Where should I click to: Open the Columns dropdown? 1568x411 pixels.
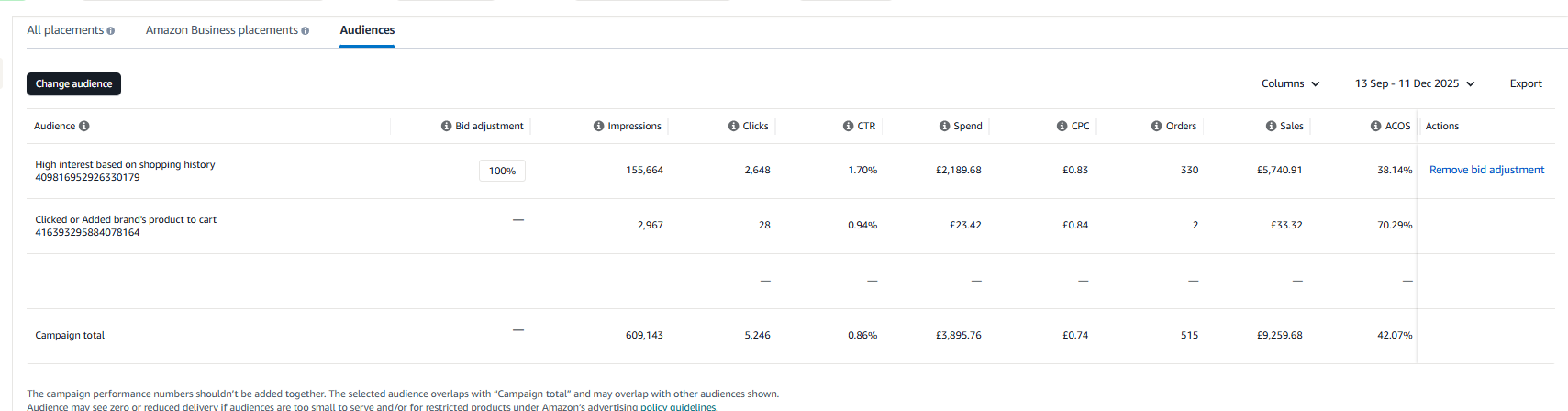pyautogui.click(x=1290, y=83)
